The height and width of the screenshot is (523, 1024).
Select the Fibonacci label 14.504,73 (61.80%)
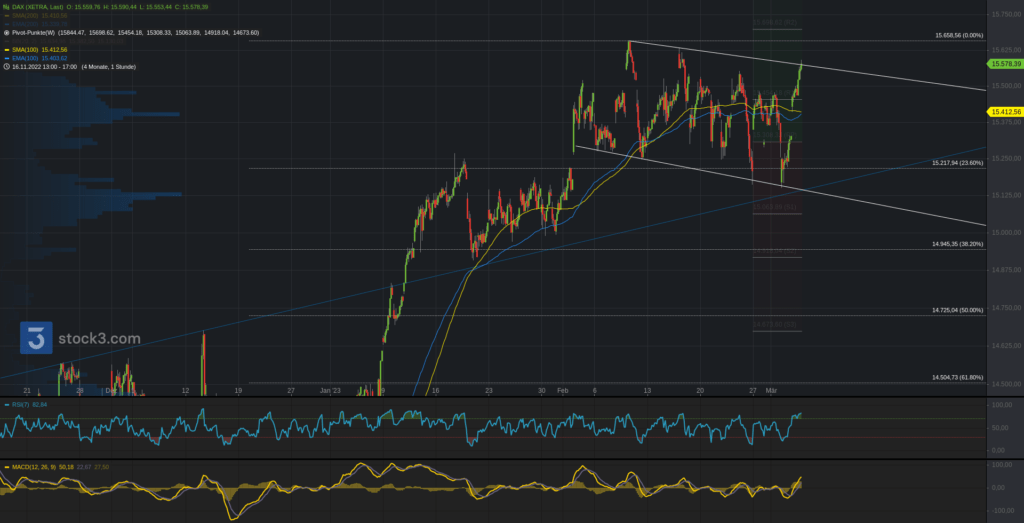click(x=957, y=377)
